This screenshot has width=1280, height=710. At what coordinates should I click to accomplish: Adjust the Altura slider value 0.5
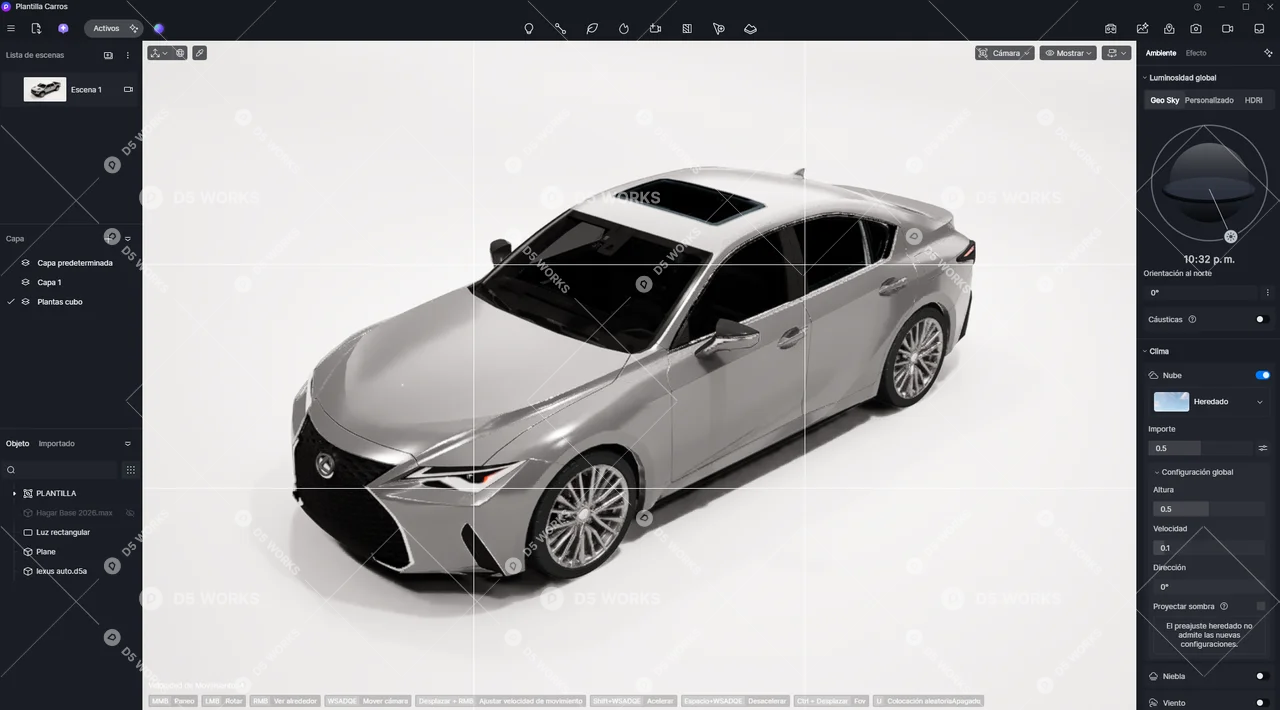coord(1209,509)
